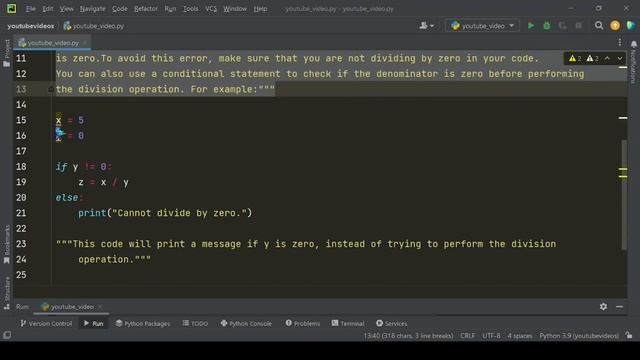Click youtube_video.py breadcrumb in navigation bar
The height and width of the screenshot is (360, 640).
[94, 26]
